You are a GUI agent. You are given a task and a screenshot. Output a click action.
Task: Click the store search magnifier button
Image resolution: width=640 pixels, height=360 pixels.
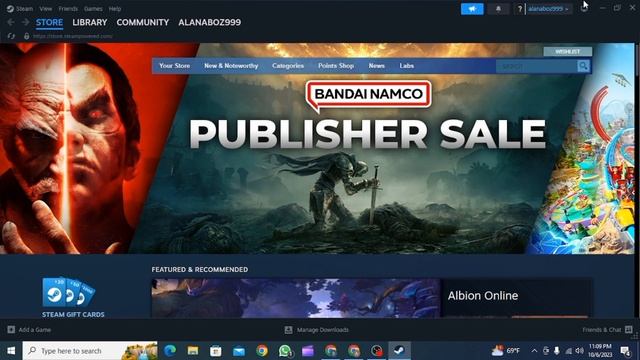click(583, 66)
